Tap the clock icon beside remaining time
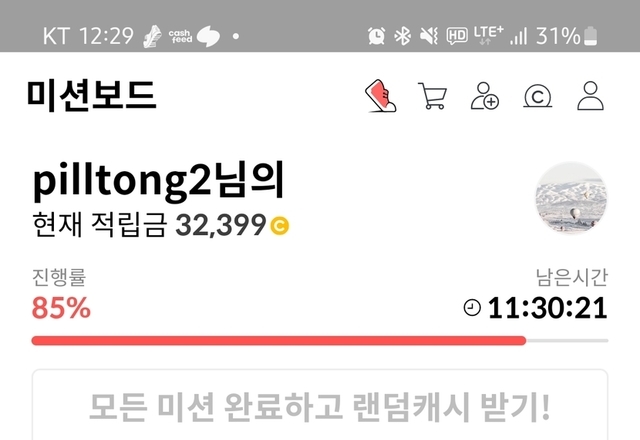 (x=472, y=308)
